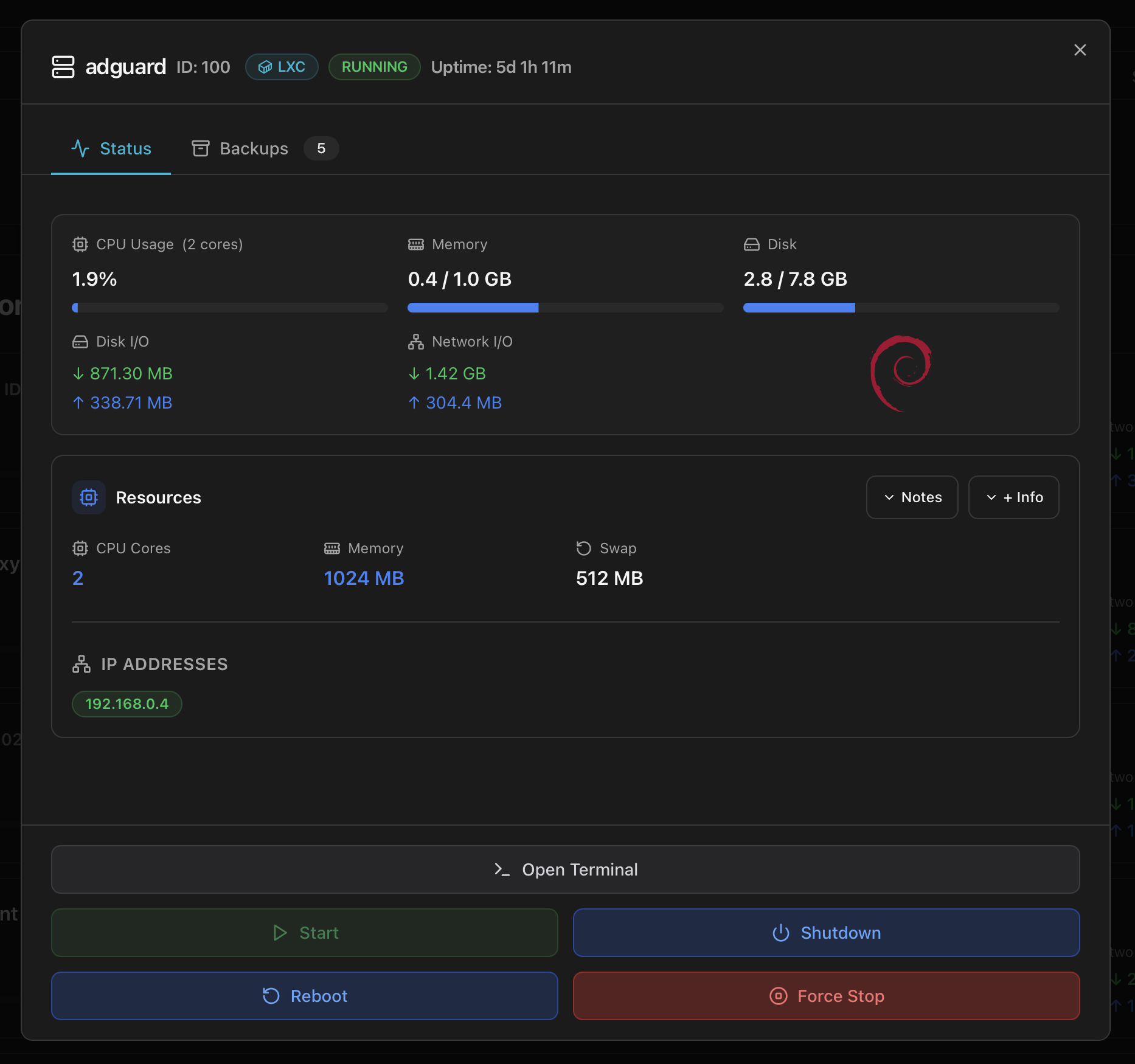Image resolution: width=1135 pixels, height=1064 pixels.
Task: Shutdown the adguard container
Action: (x=827, y=933)
